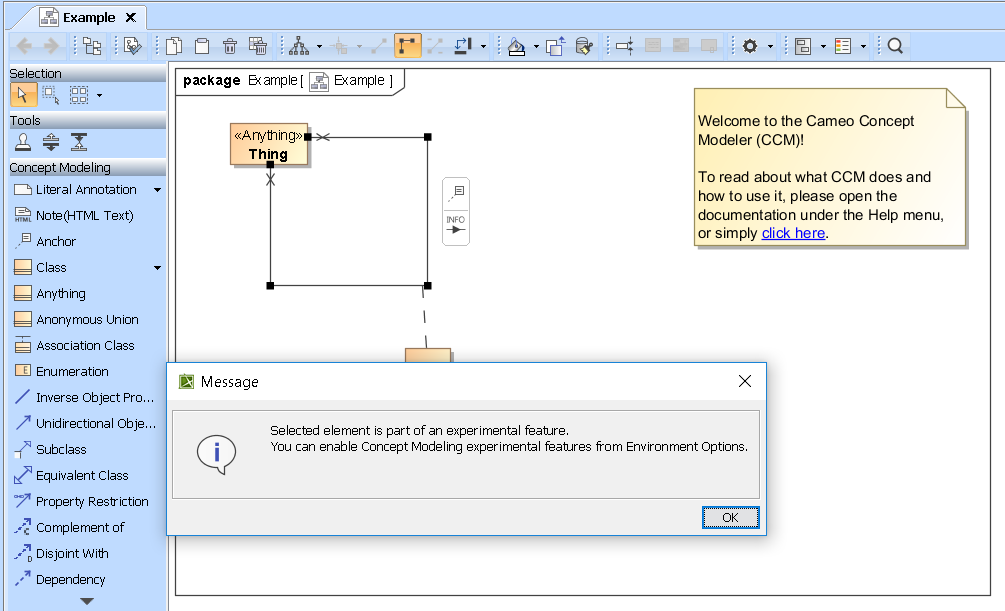This screenshot has height=611, width=1005.
Task: Expand the Class palette dropdown arrow
Action: pos(157,268)
